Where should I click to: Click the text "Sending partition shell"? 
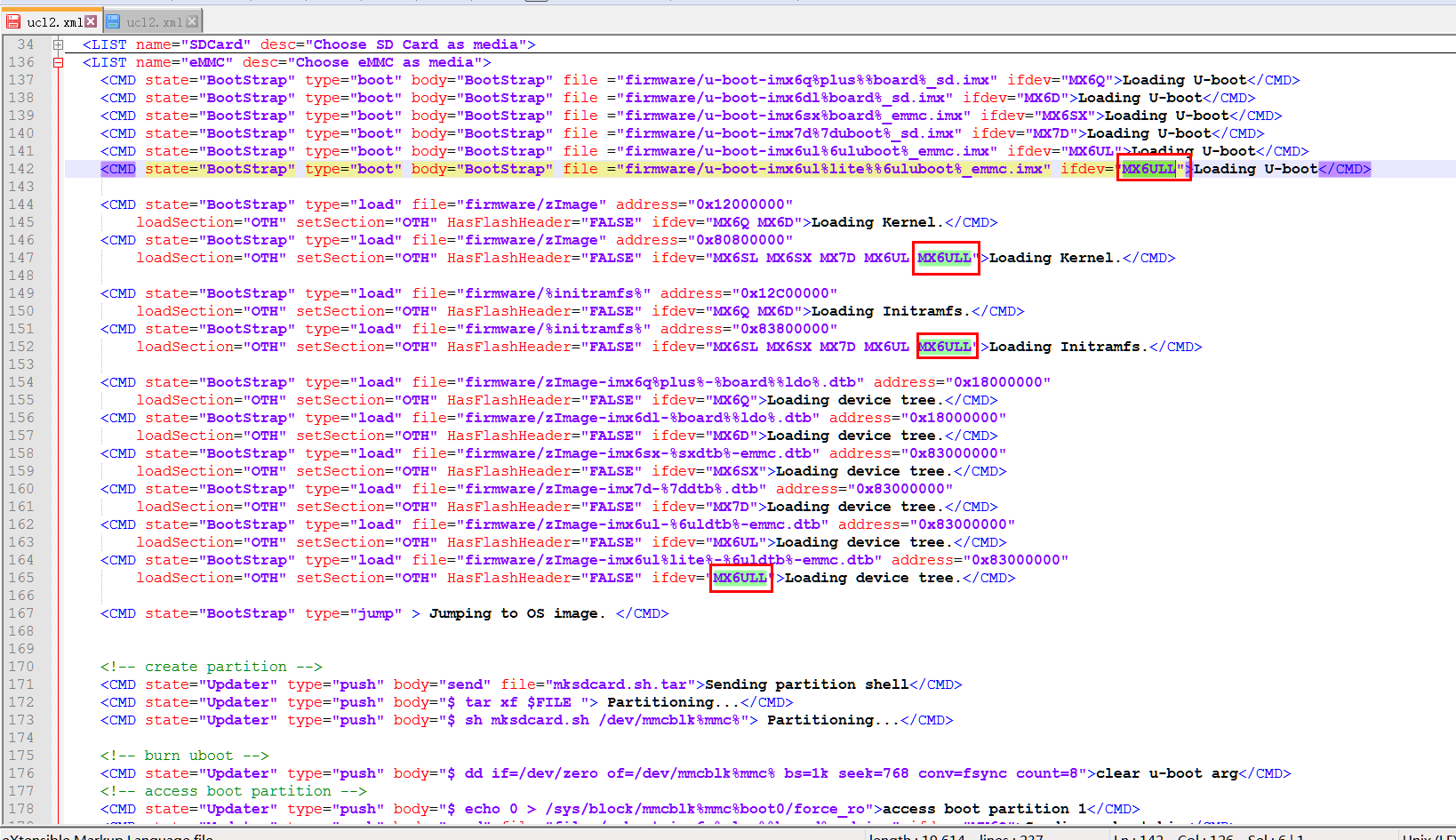(x=806, y=684)
